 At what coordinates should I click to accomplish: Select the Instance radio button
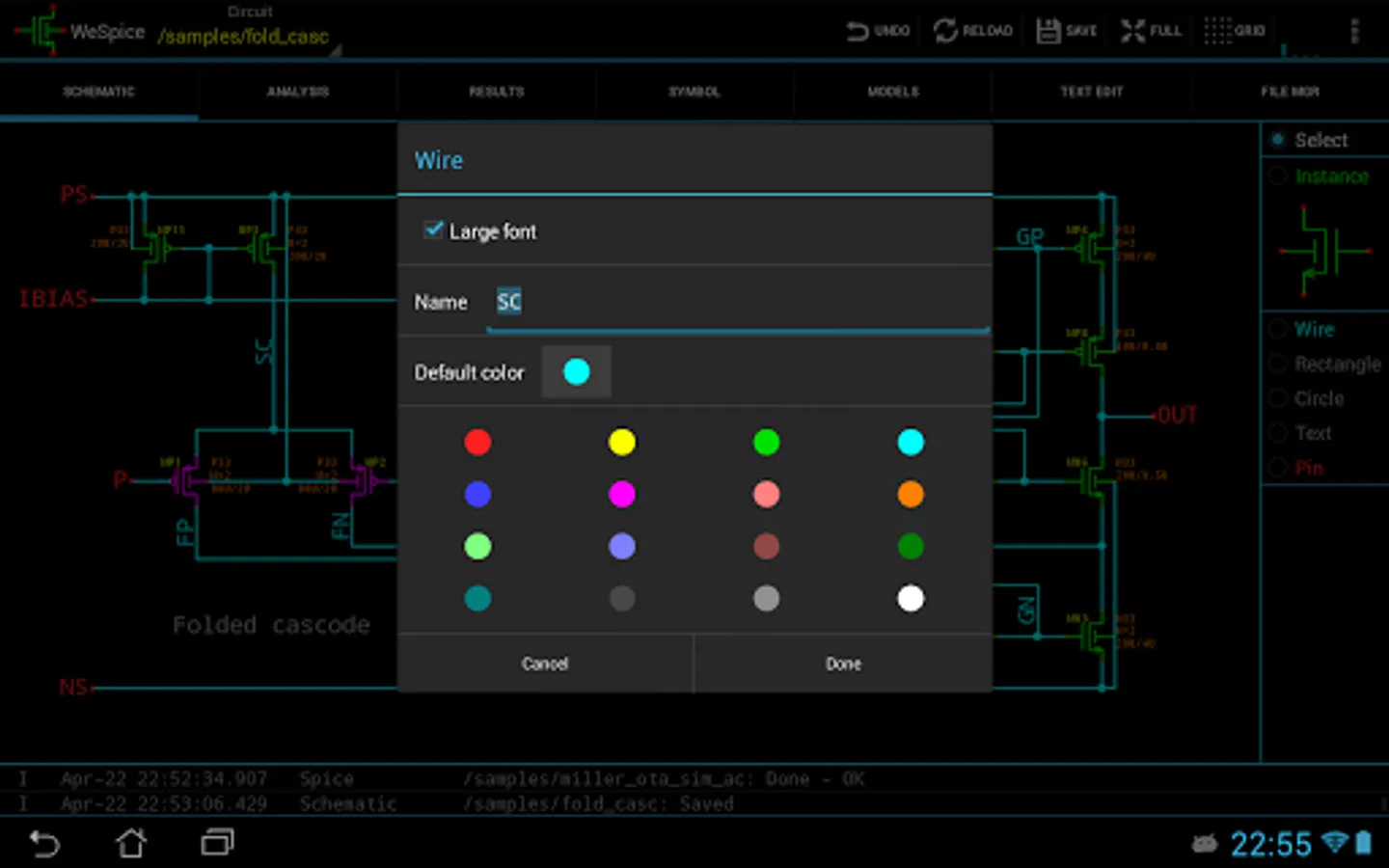tap(1278, 176)
